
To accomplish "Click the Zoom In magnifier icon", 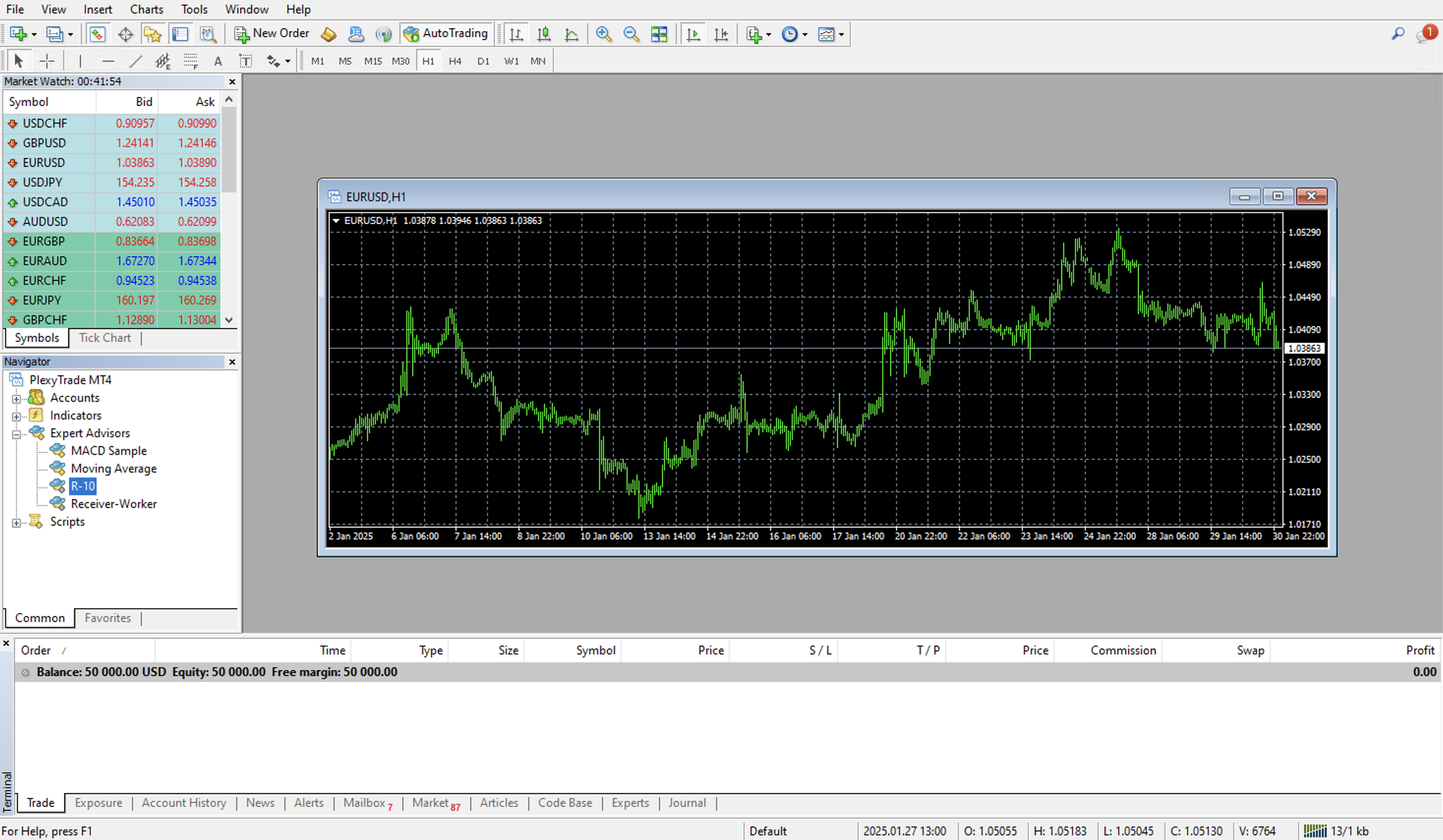I will tap(603, 34).
